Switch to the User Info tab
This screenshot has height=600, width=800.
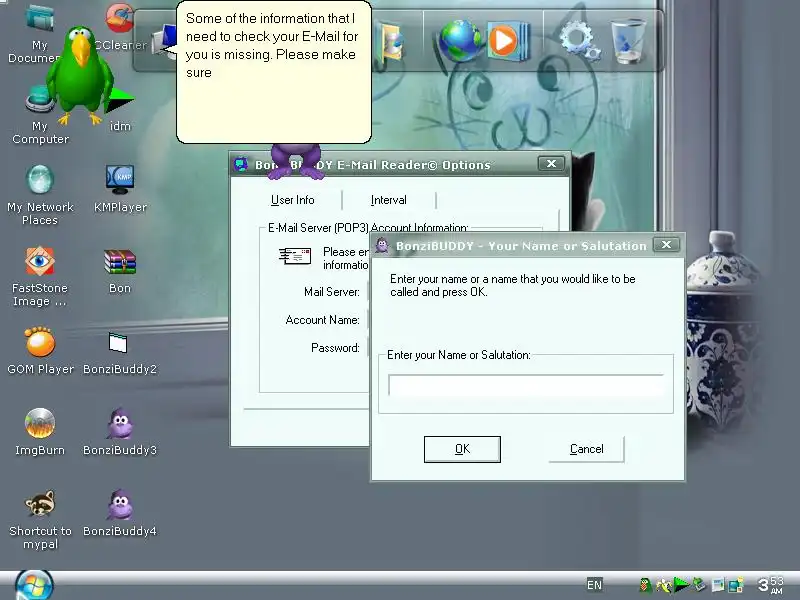click(292, 200)
